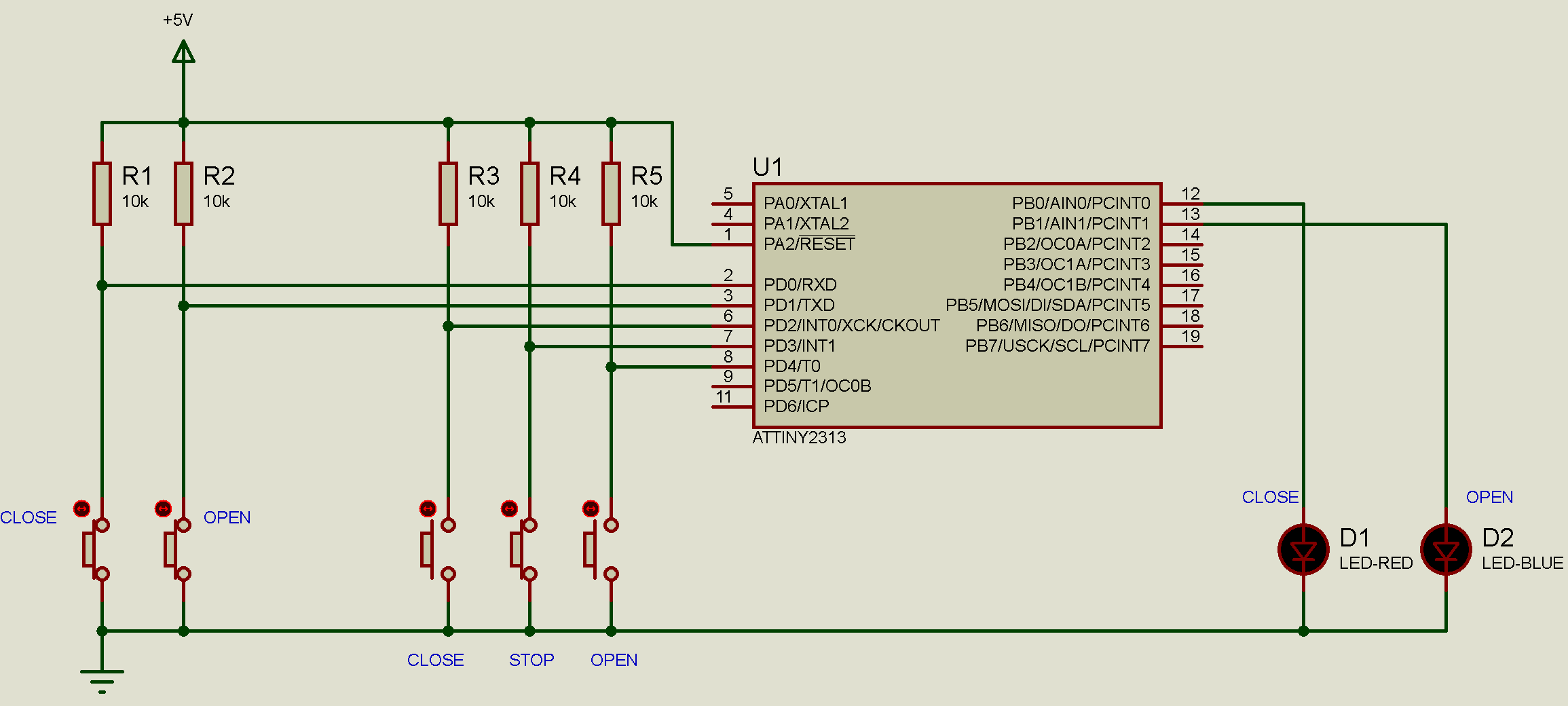Toggle the latch of the R1 line button
This screenshot has height=706, width=1568.
click(81, 508)
